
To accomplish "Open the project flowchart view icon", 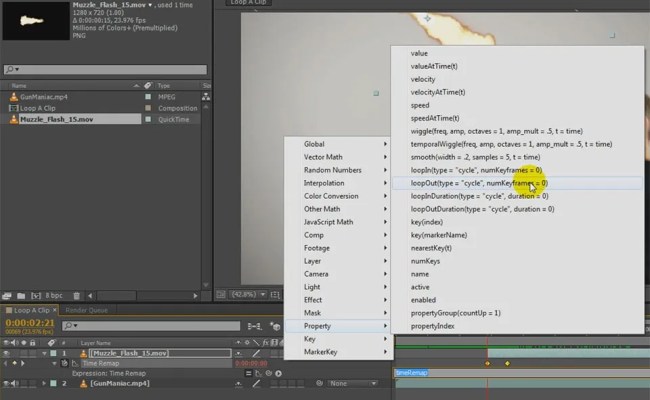I will coord(206,97).
